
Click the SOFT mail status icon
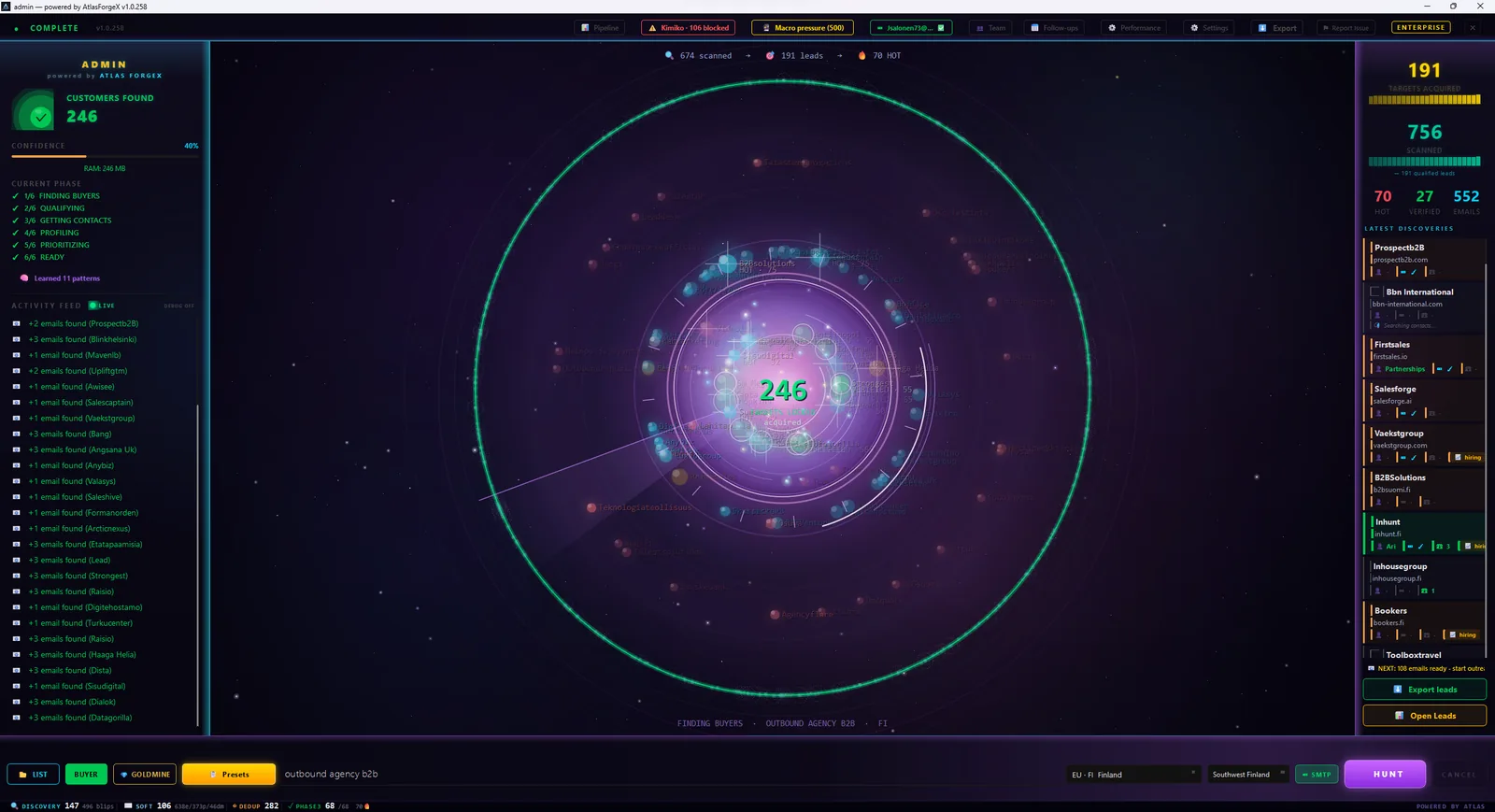tap(128, 805)
